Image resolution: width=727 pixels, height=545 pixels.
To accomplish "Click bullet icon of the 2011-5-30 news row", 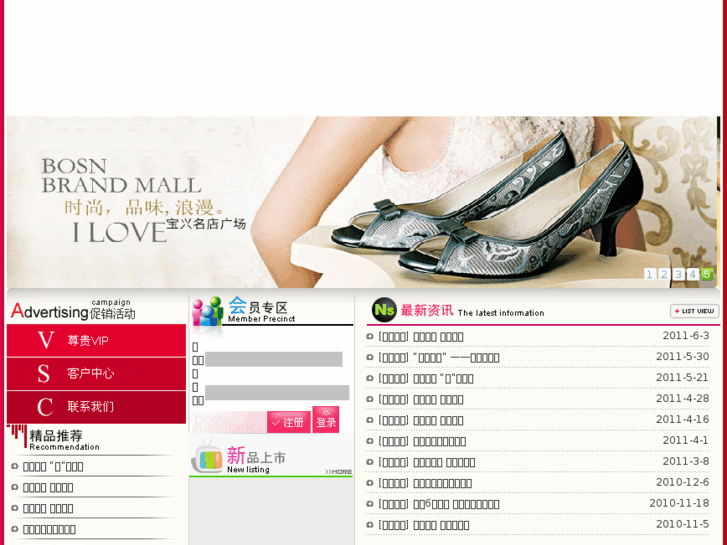I will (370, 358).
